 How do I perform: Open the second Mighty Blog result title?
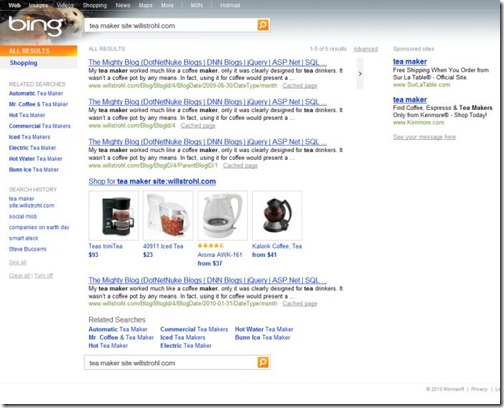tap(207, 102)
